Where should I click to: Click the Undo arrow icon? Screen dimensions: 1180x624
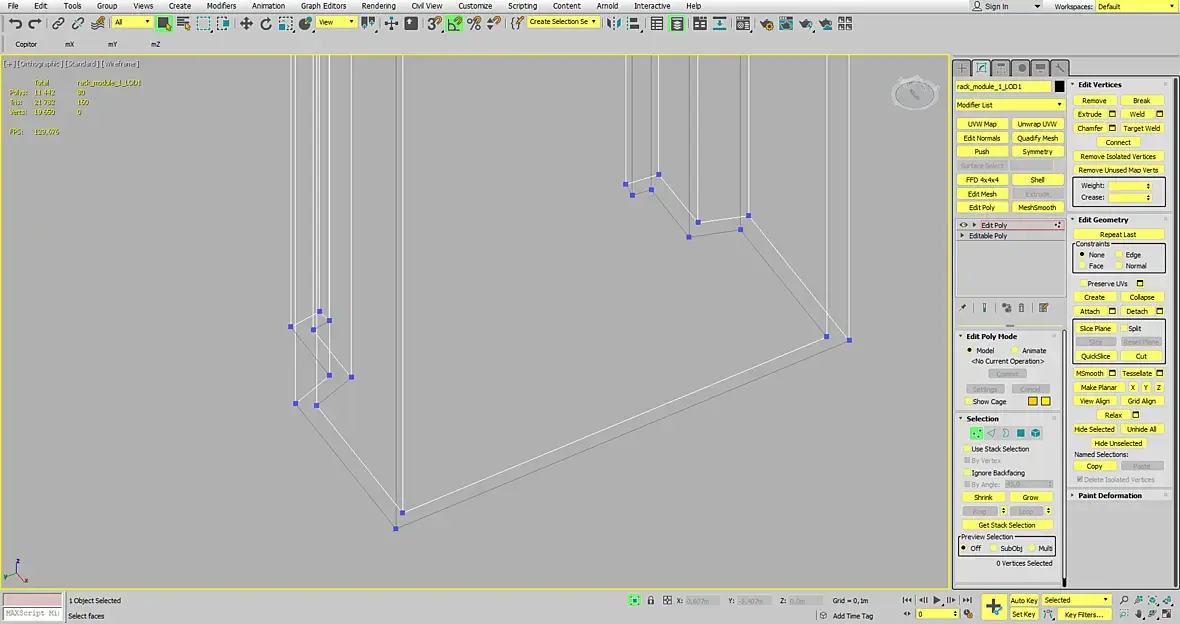[x=15, y=24]
